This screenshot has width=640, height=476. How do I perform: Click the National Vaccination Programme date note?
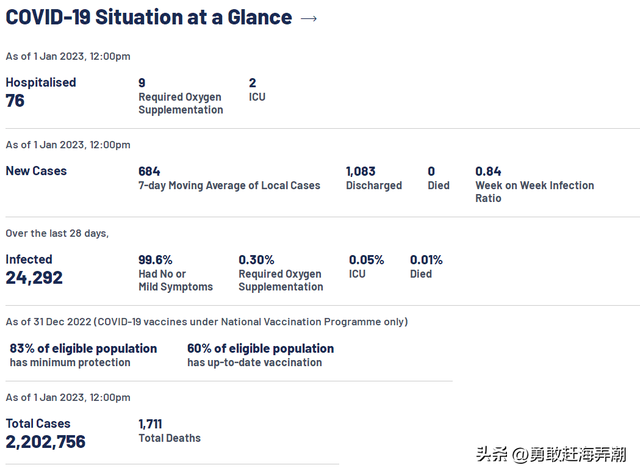pos(206,322)
